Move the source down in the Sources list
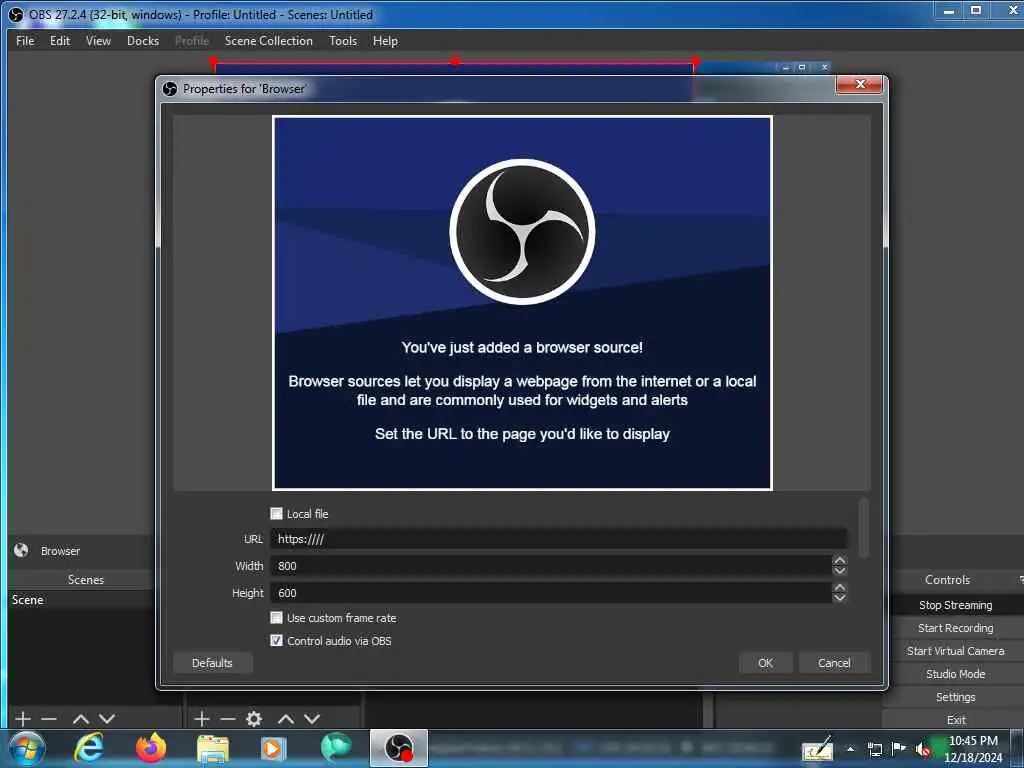Viewport: 1024px width, 768px height. 312,719
